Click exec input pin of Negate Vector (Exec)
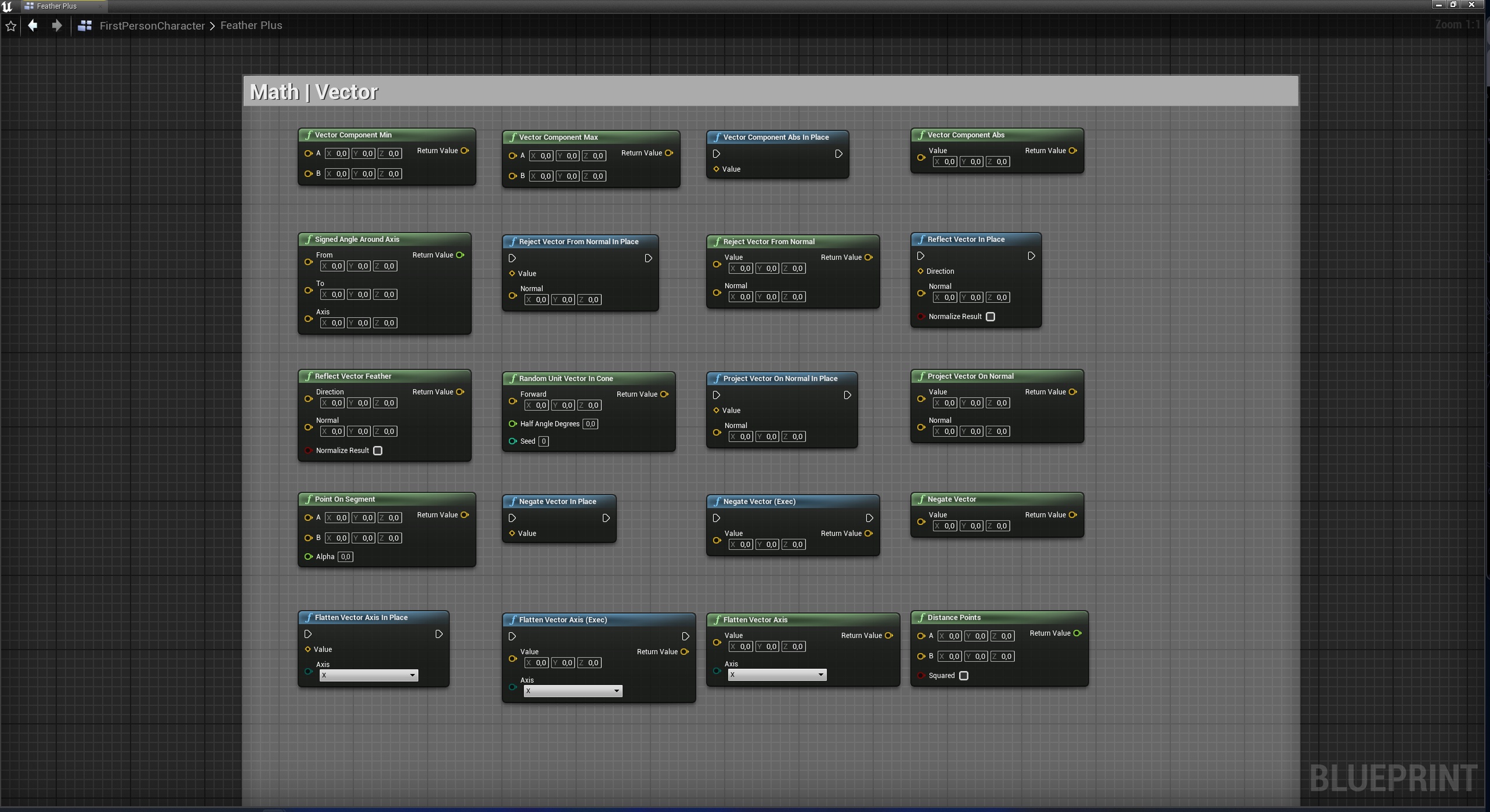Image resolution: width=1490 pixels, height=812 pixels. pos(717,517)
